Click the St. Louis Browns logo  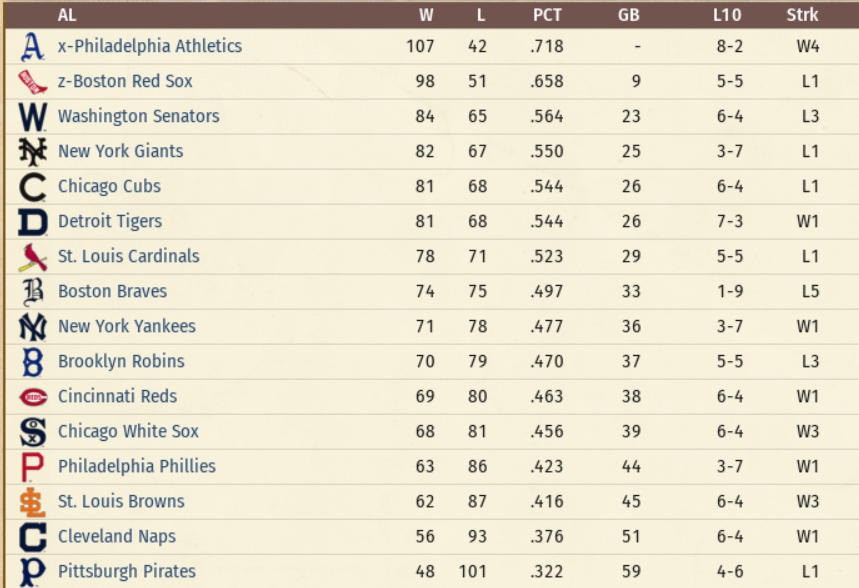click(x=33, y=502)
